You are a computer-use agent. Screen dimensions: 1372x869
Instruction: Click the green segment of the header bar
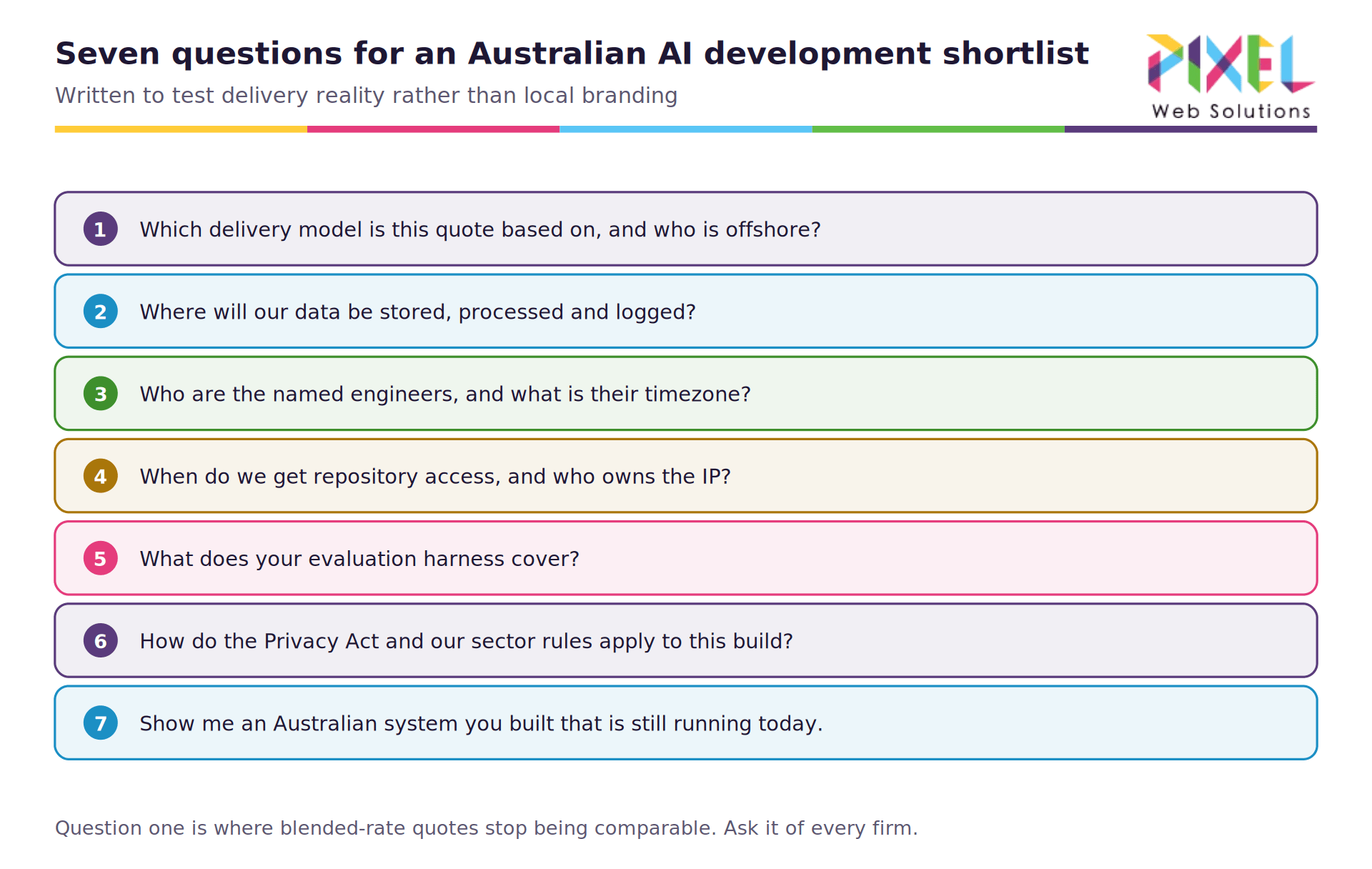pyautogui.click(x=938, y=129)
